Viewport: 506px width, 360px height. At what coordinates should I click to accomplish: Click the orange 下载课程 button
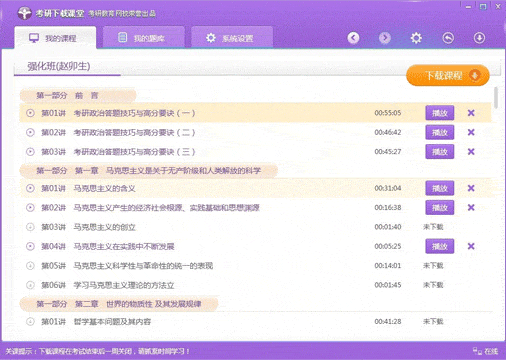coord(448,75)
